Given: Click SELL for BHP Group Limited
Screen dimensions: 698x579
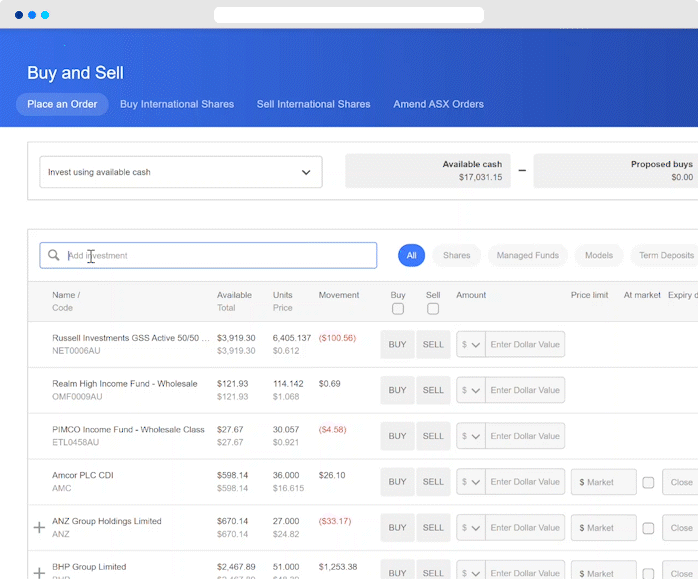Looking at the screenshot, I should click(x=433, y=571).
